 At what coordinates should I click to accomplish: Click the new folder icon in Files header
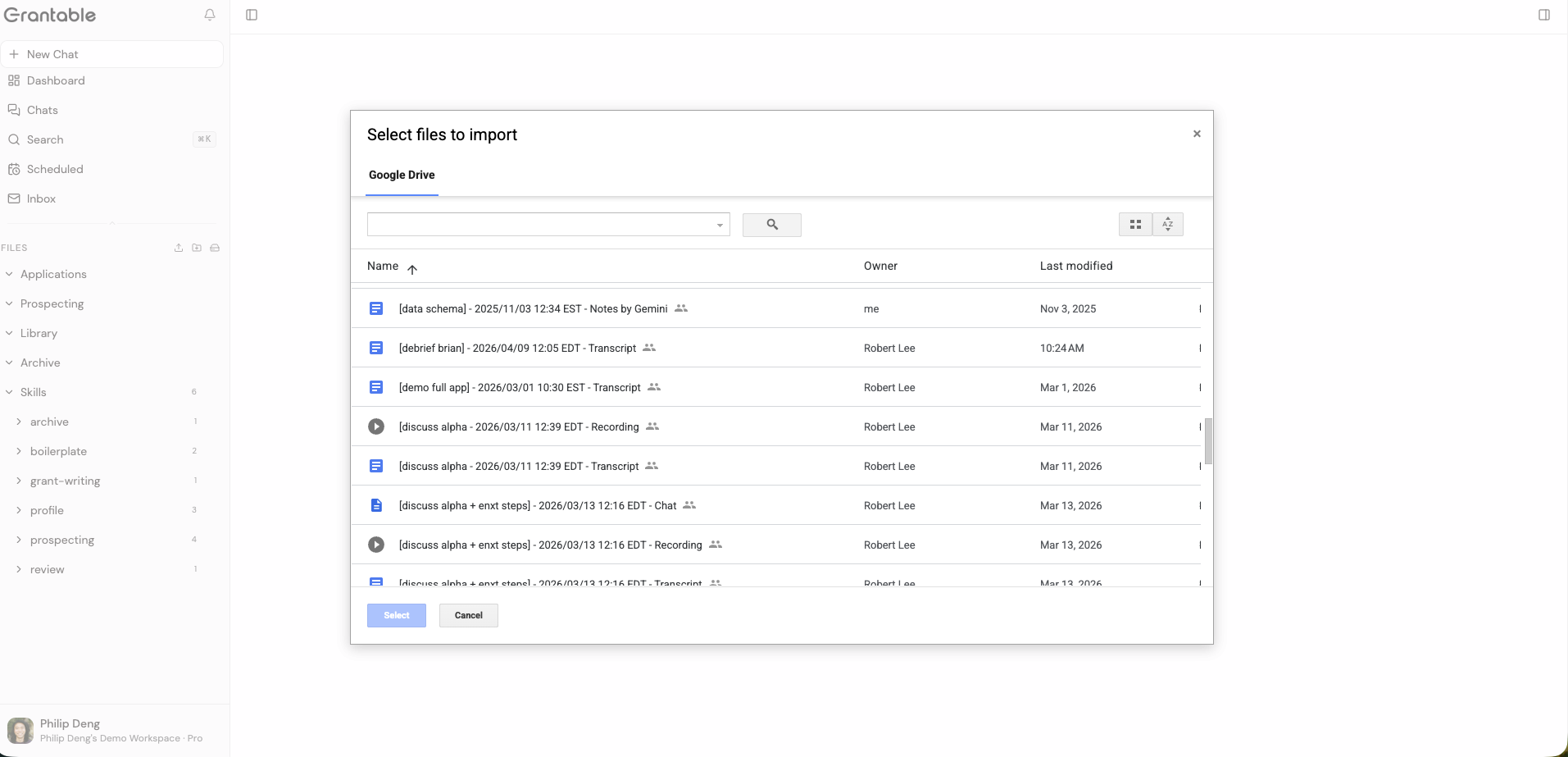point(197,248)
